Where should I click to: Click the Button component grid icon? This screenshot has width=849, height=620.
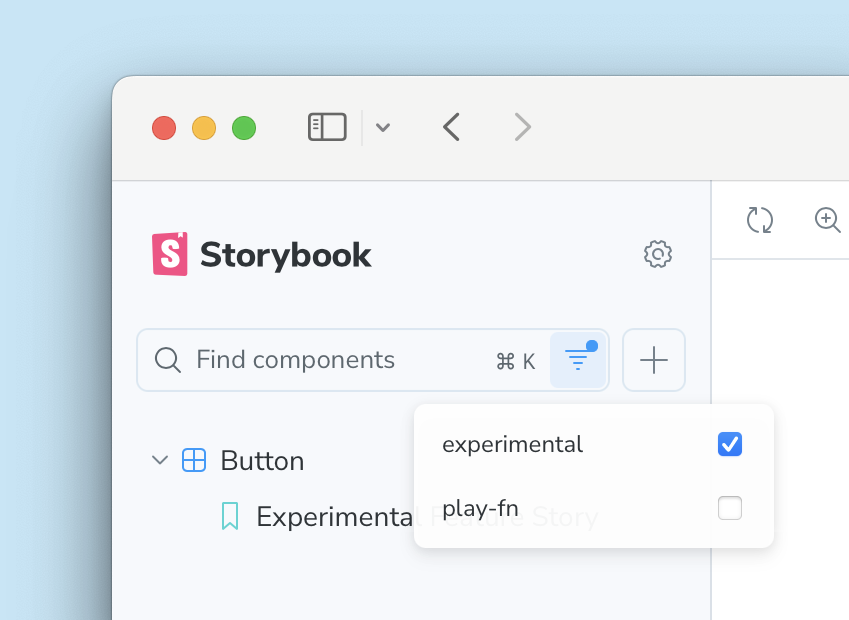192,460
